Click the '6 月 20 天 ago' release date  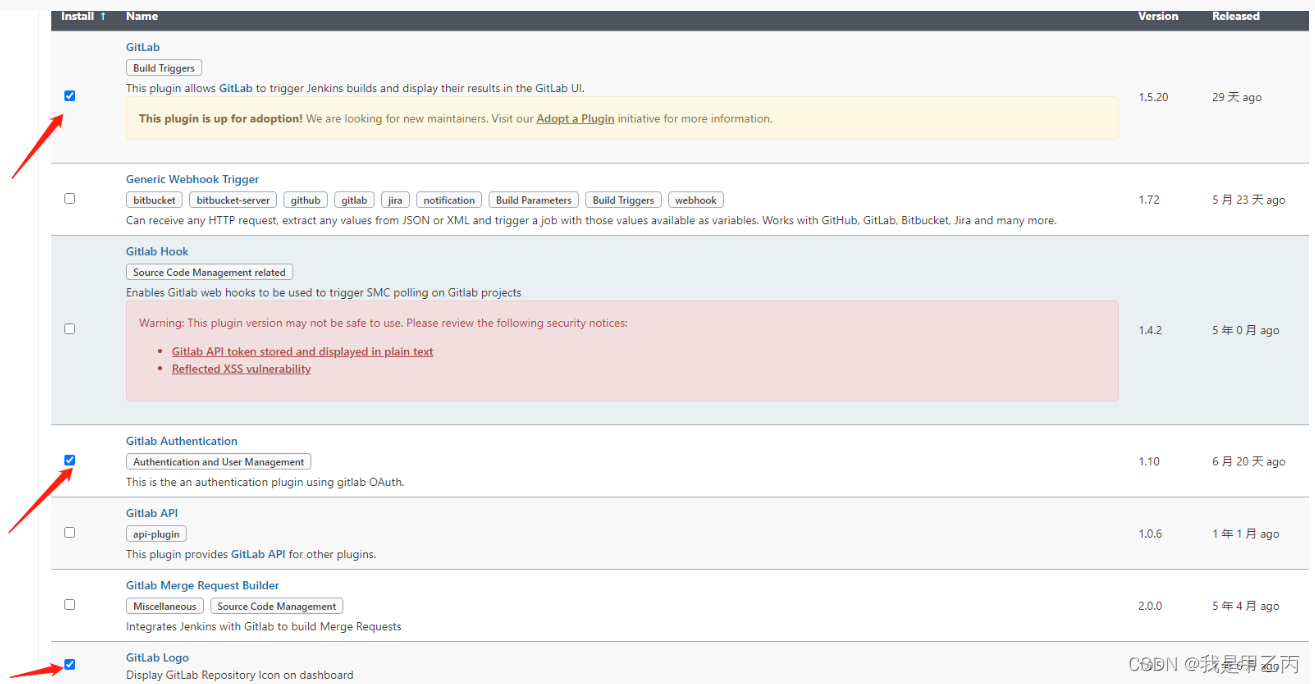(x=1249, y=462)
